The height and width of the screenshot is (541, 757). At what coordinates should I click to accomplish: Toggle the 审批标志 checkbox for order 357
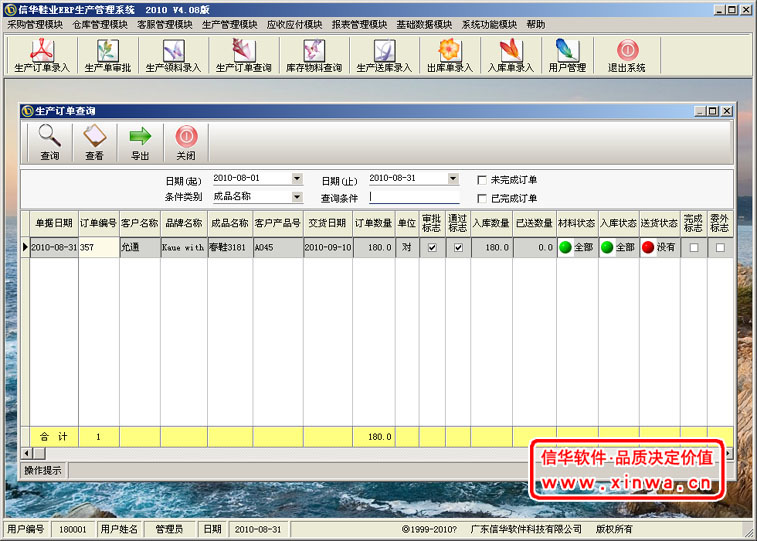432,248
